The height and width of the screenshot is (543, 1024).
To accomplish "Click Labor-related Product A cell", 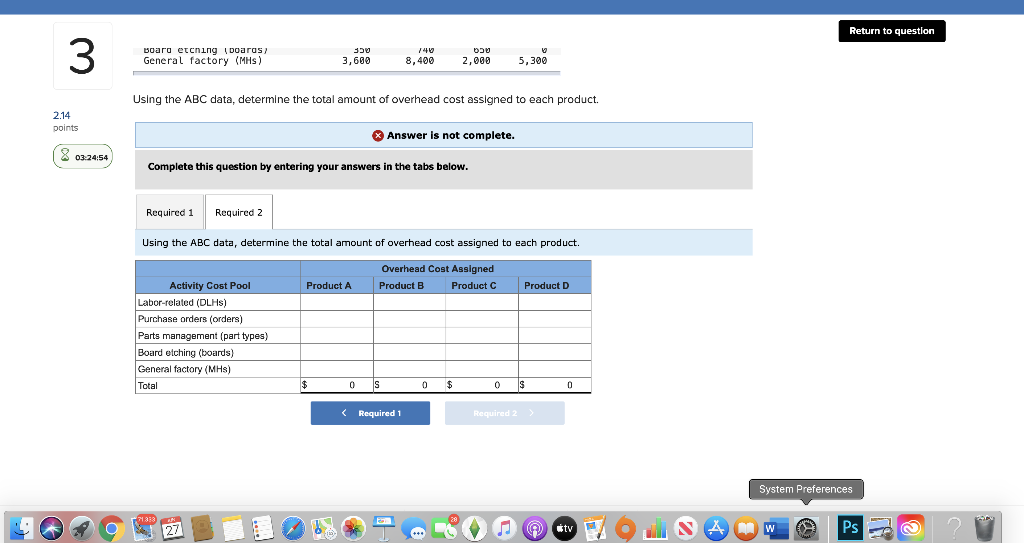I will coord(337,303).
